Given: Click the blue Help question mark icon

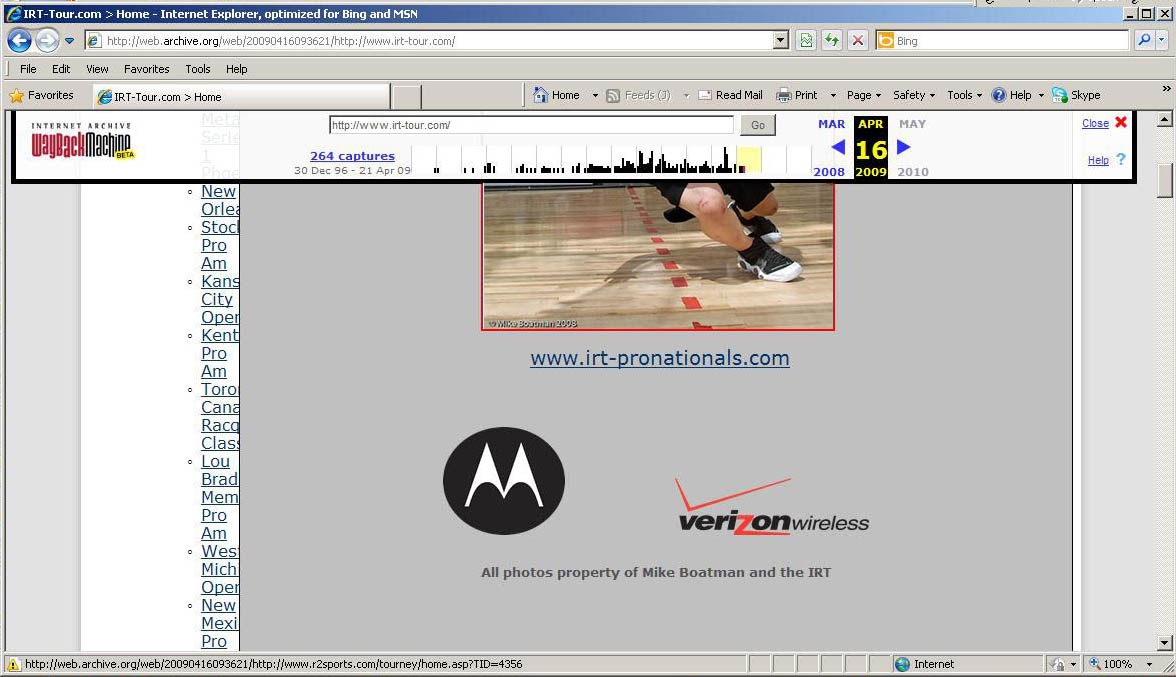Looking at the screenshot, I should click(x=998, y=95).
